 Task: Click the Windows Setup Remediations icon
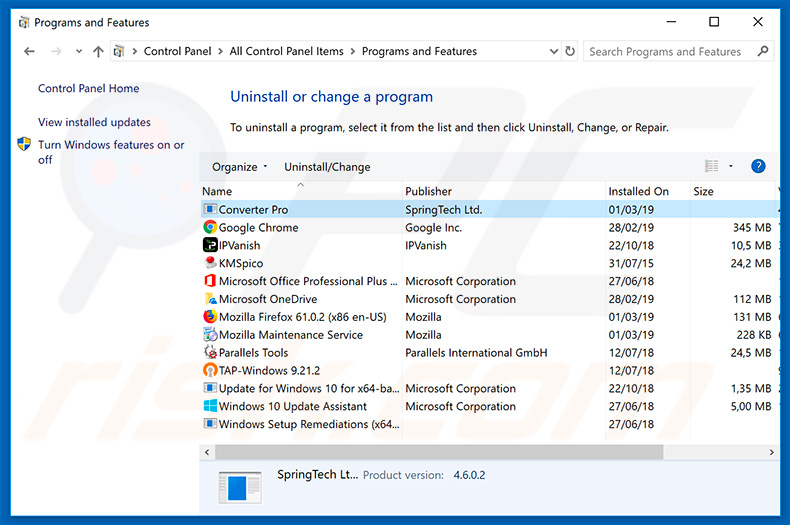click(210, 424)
